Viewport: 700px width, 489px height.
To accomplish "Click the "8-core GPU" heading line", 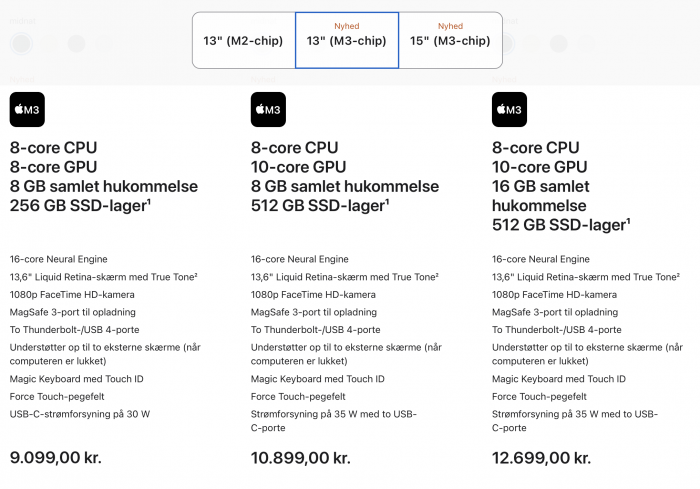I will pos(54,167).
